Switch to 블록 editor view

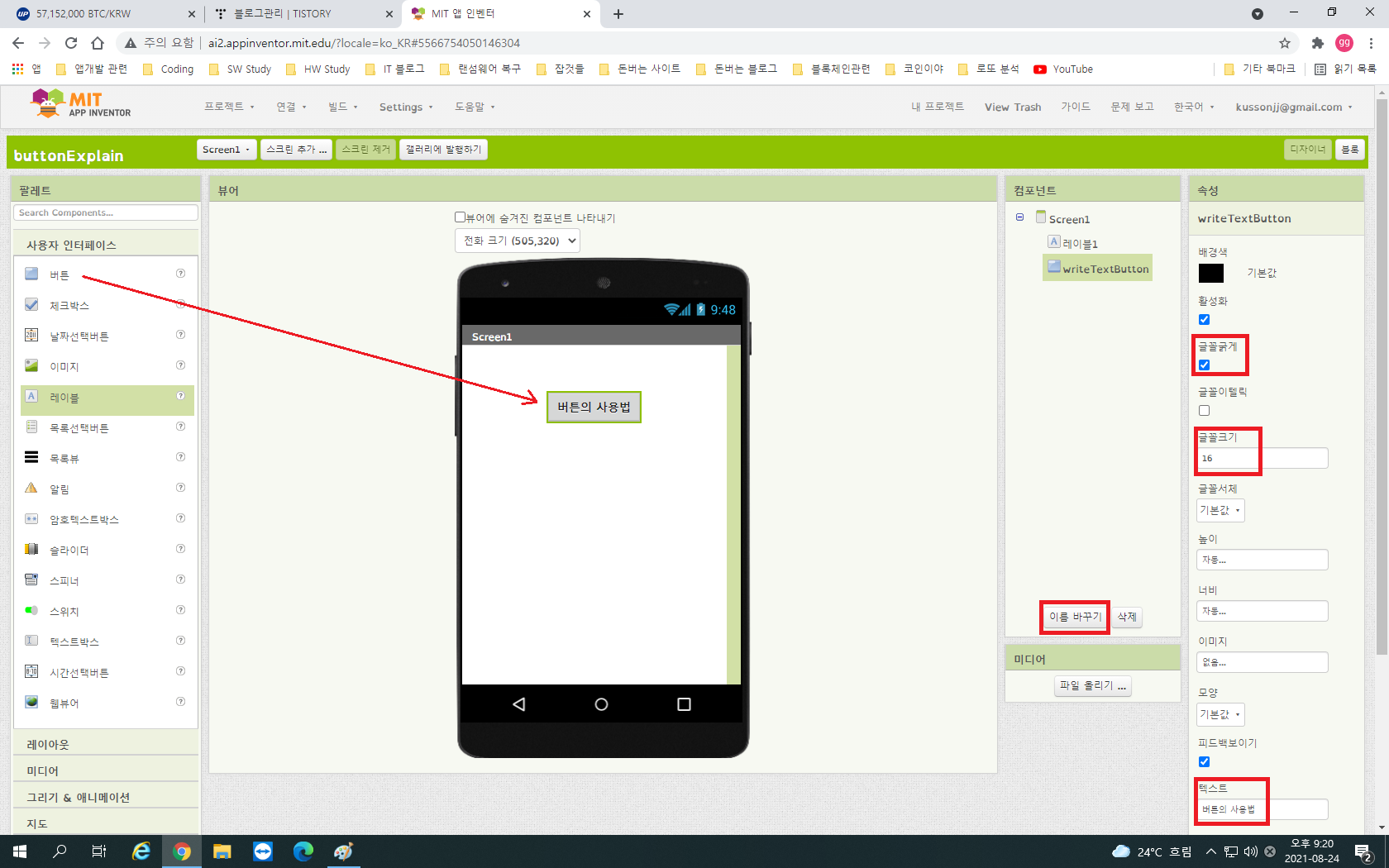pos(1349,149)
